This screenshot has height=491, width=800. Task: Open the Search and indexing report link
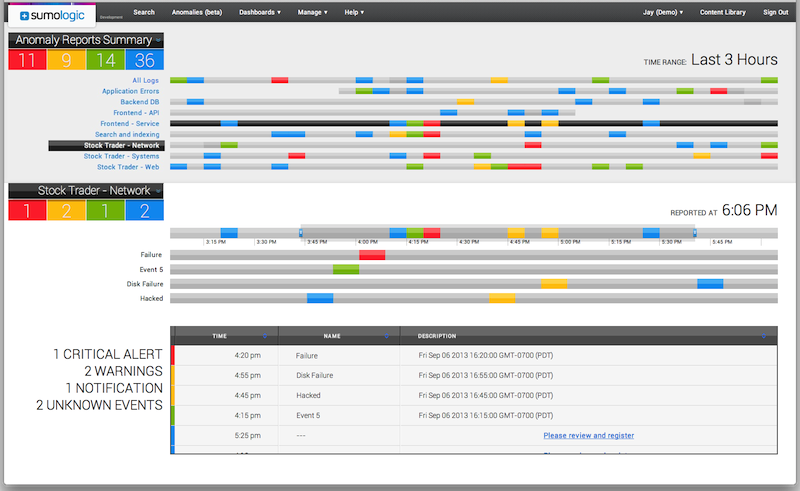(127, 134)
